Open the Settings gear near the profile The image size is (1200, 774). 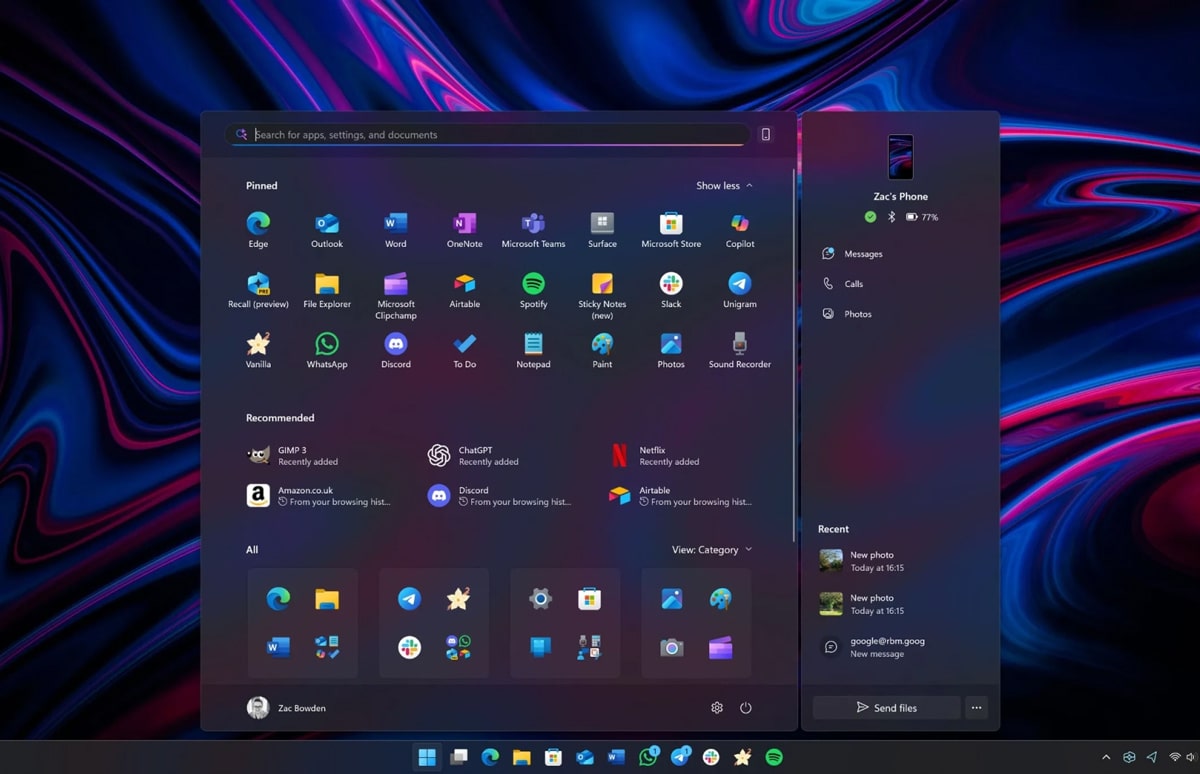click(x=716, y=707)
